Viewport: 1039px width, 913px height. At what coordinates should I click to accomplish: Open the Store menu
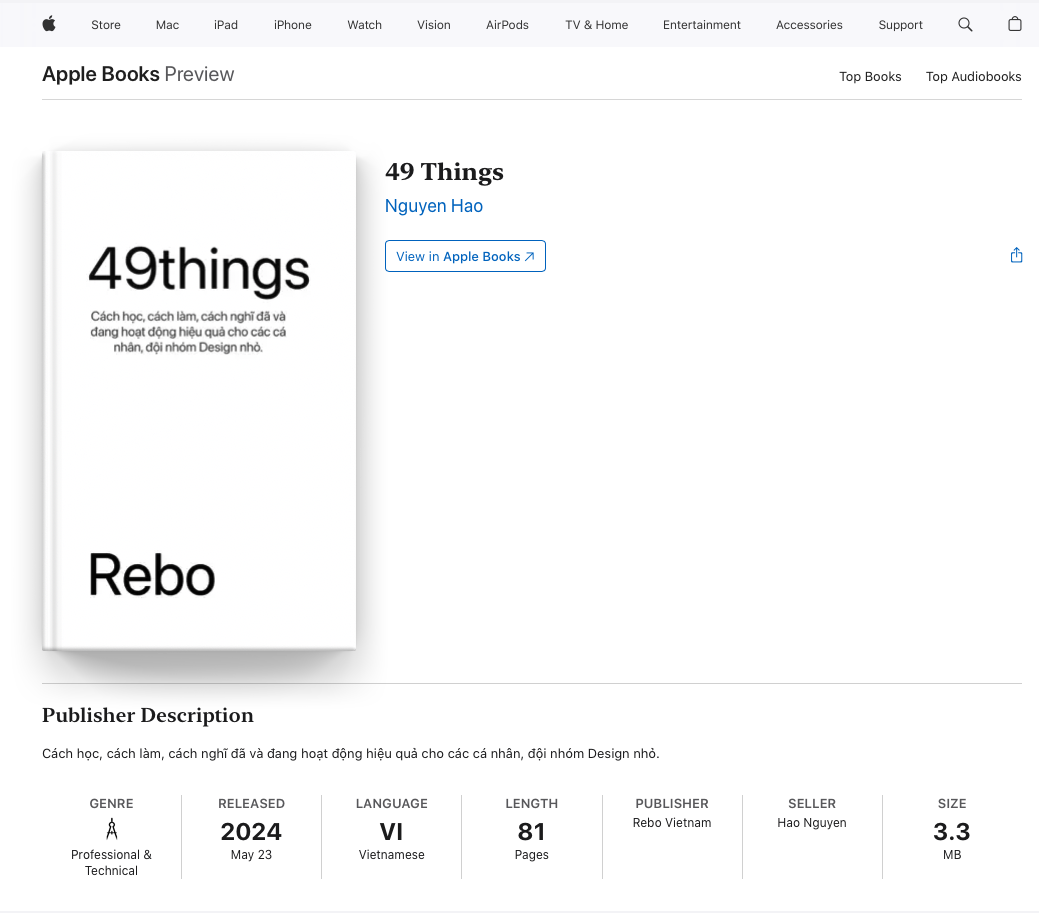106,25
